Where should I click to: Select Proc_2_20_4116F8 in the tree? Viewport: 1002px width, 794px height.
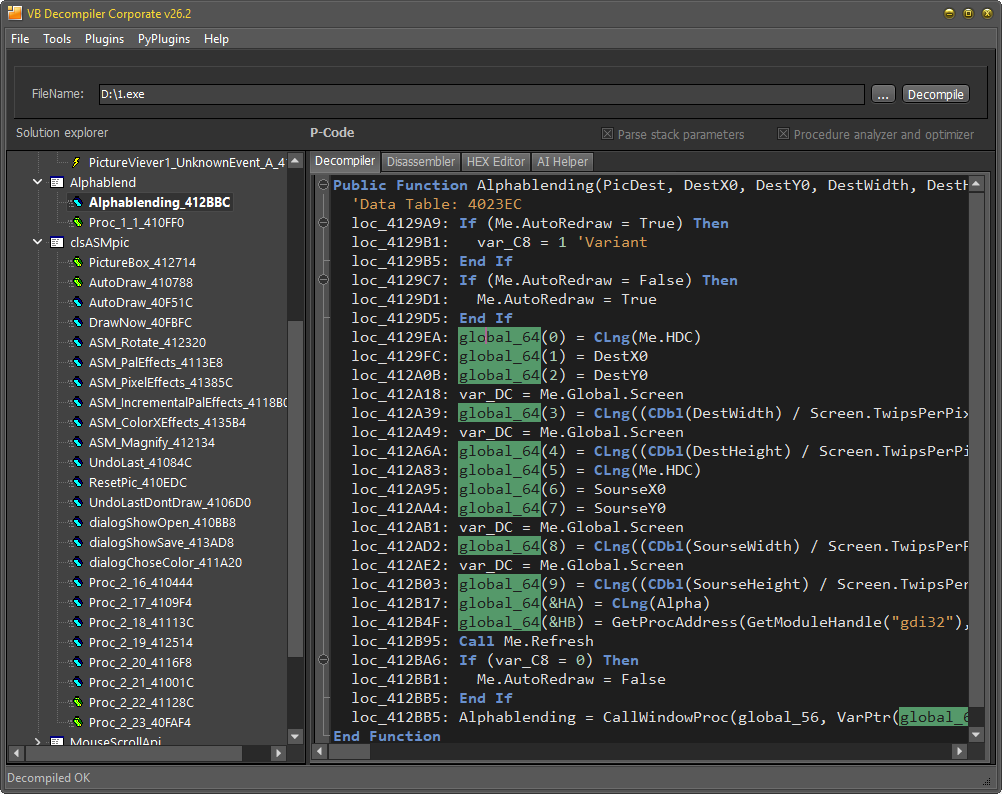pos(141,662)
